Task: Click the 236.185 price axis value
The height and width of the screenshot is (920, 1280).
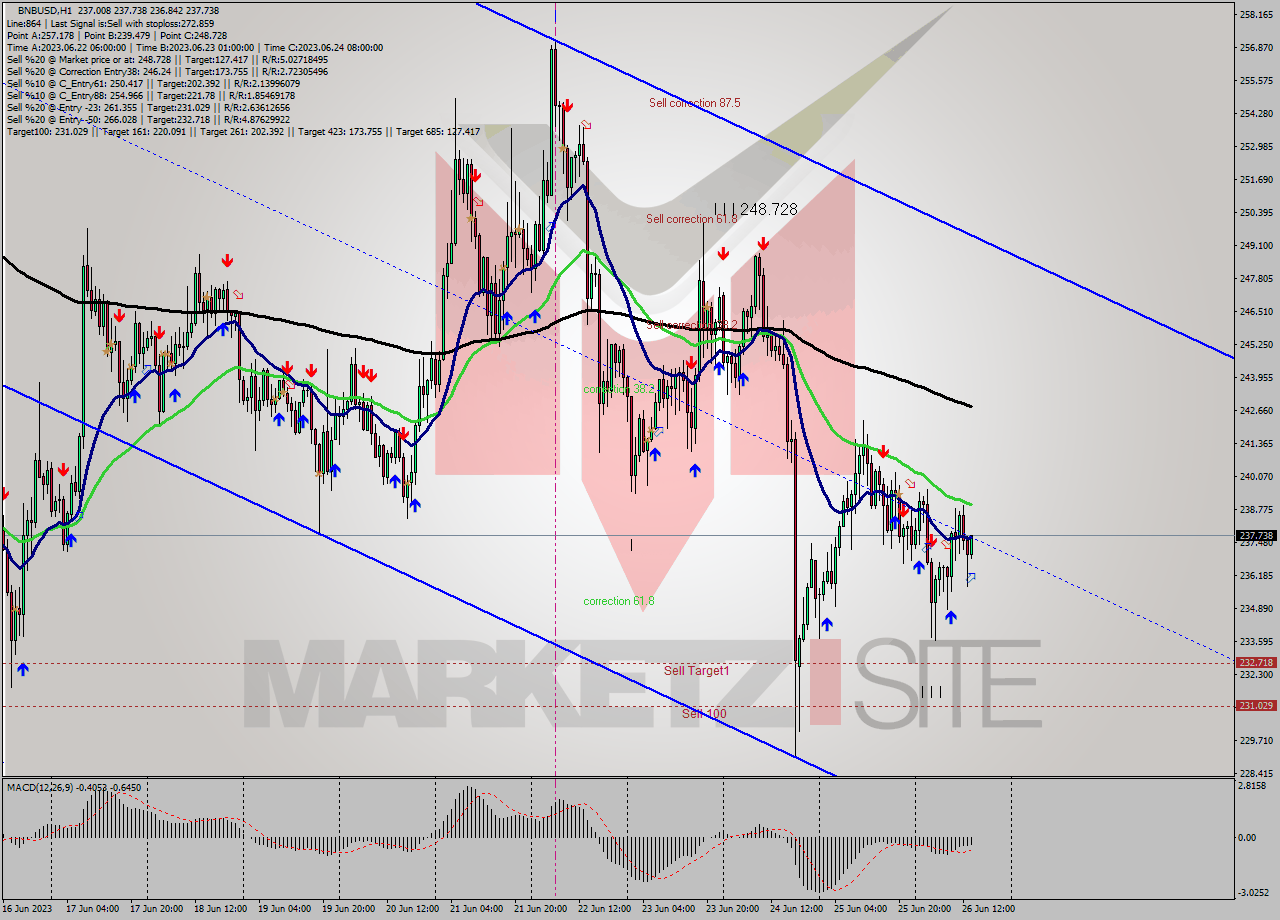Action: (1256, 575)
